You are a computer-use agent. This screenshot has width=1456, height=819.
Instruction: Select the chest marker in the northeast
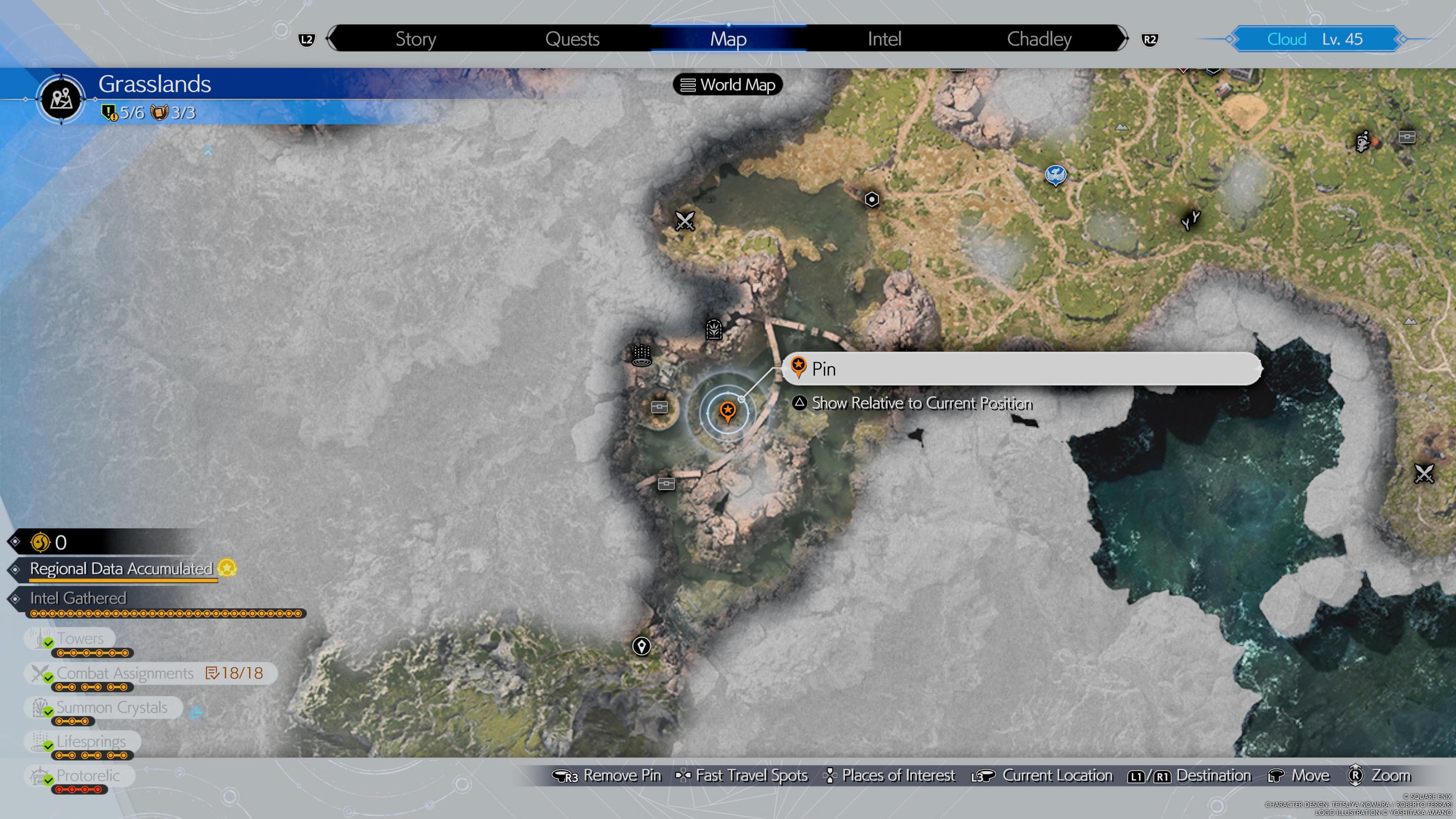1407,137
